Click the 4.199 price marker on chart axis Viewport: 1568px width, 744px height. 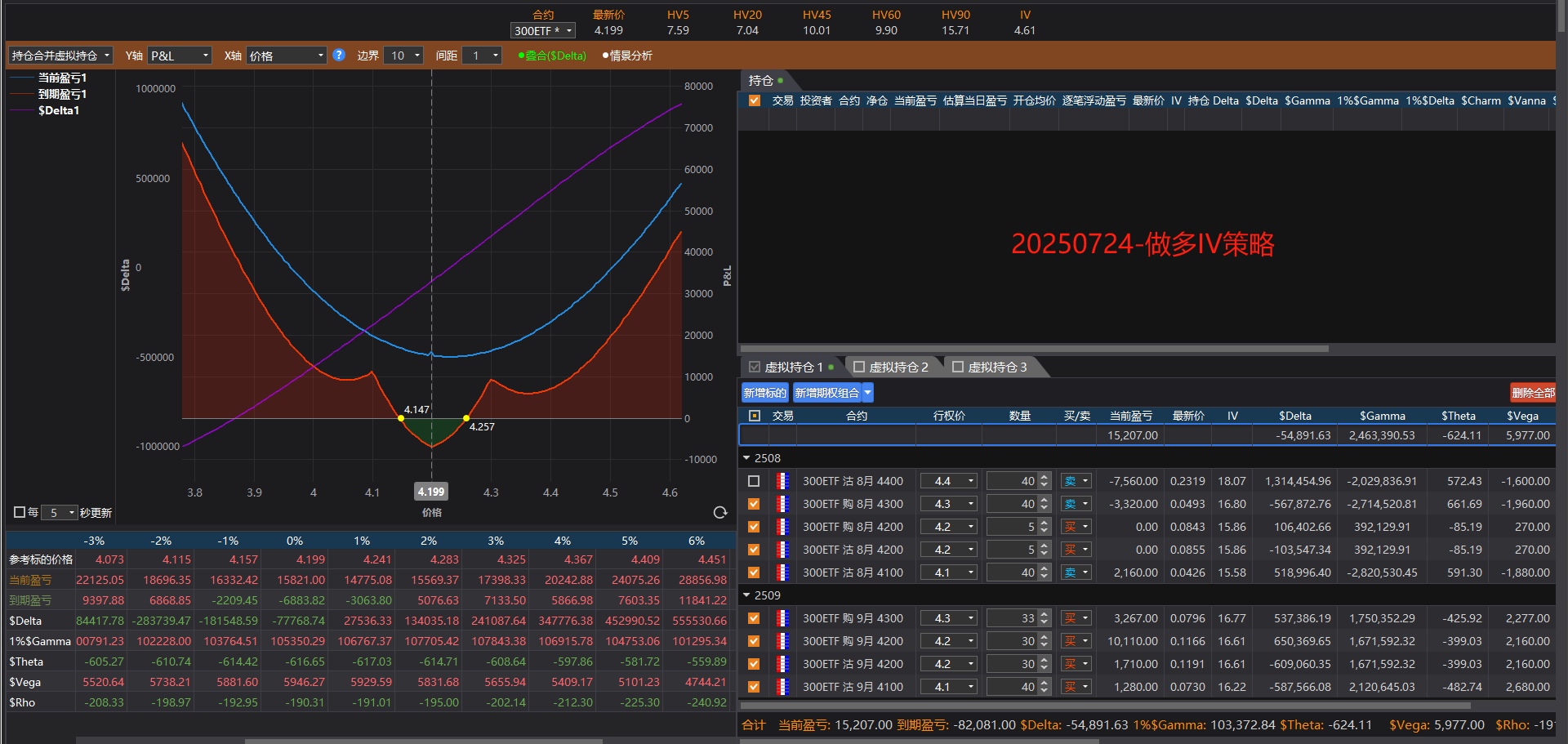pyautogui.click(x=431, y=492)
